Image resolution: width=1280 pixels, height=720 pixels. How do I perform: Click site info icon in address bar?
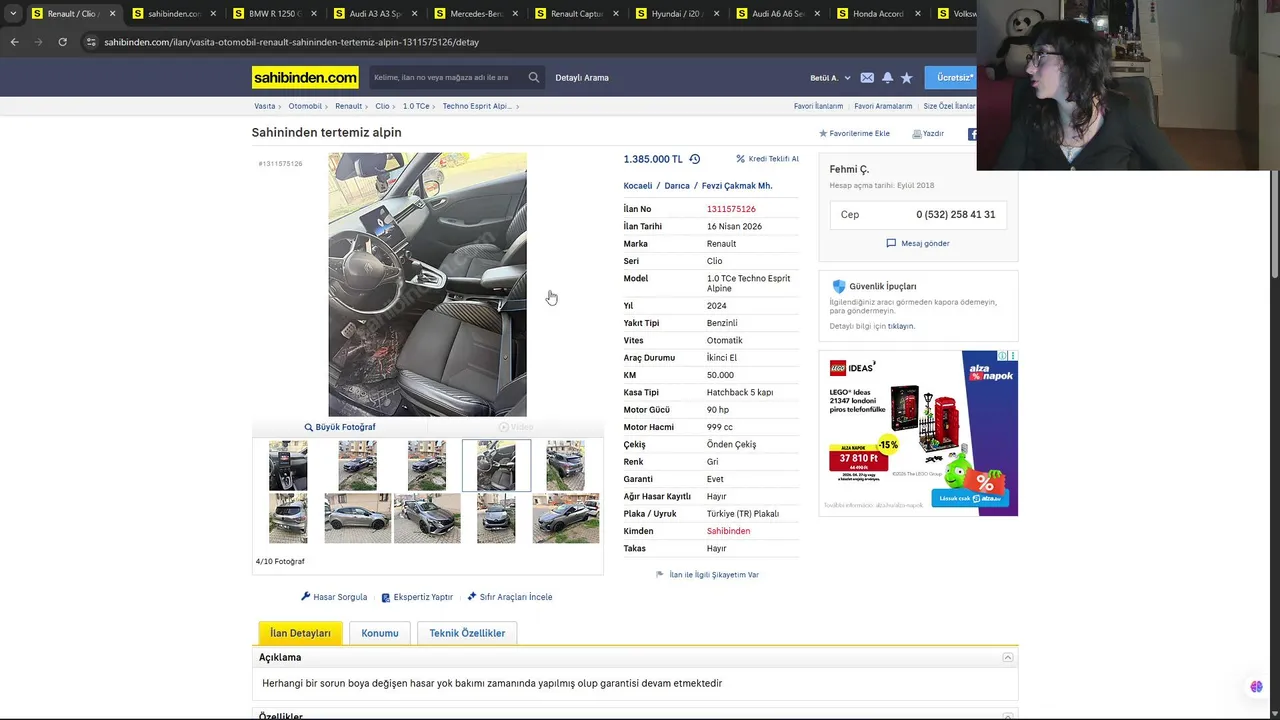(91, 42)
